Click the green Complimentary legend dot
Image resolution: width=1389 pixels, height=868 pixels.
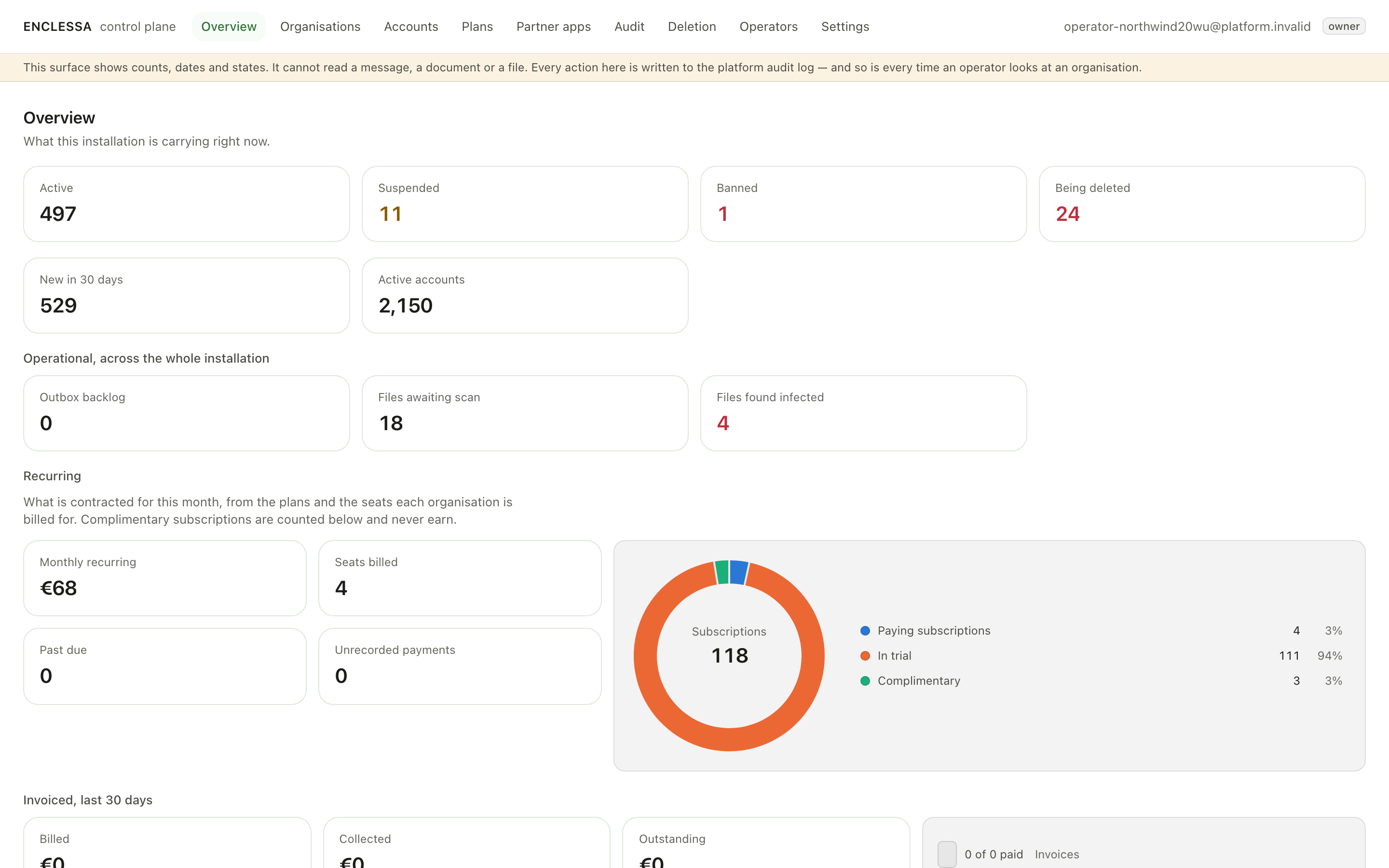[865, 681]
